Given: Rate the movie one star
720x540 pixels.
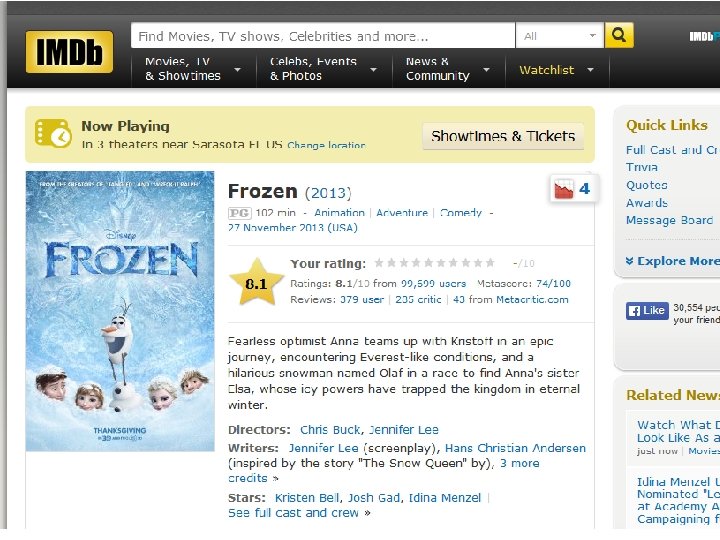Looking at the screenshot, I should click(x=379, y=263).
